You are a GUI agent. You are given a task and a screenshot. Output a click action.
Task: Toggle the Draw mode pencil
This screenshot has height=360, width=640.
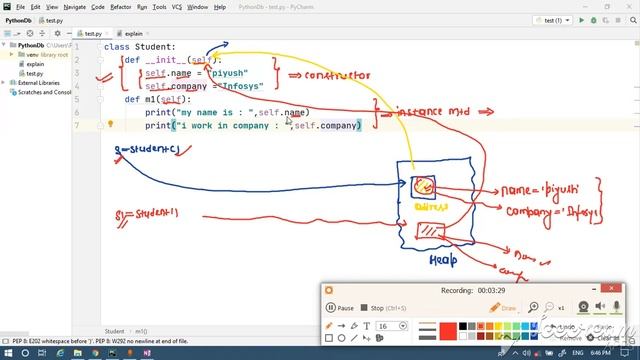pyautogui.click(x=503, y=308)
